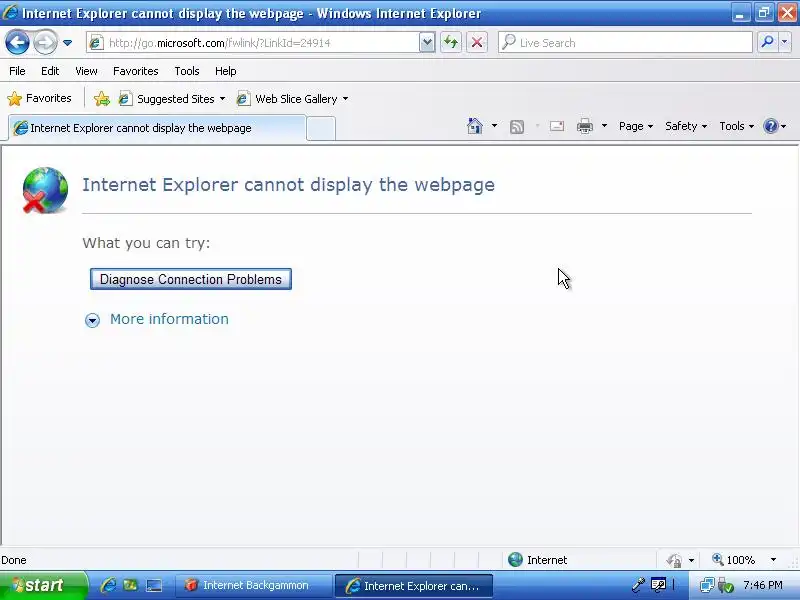Click the Print icon

pos(585,126)
